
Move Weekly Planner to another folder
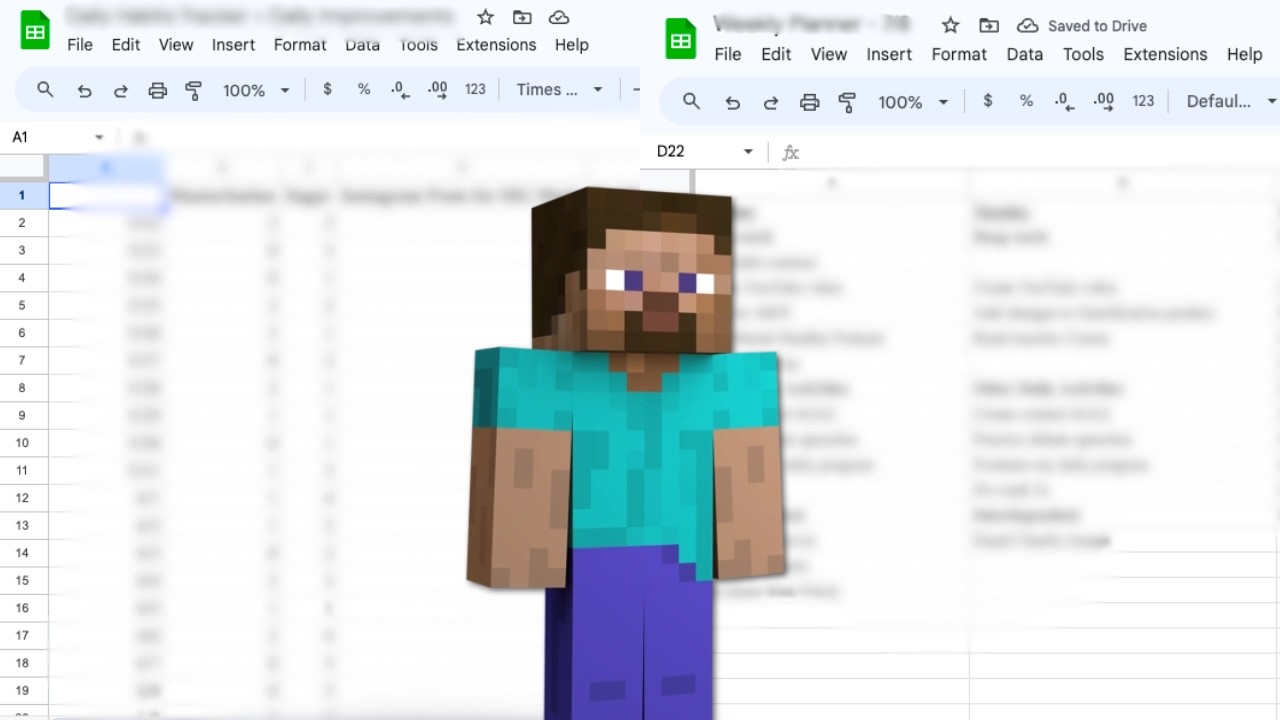click(x=989, y=26)
